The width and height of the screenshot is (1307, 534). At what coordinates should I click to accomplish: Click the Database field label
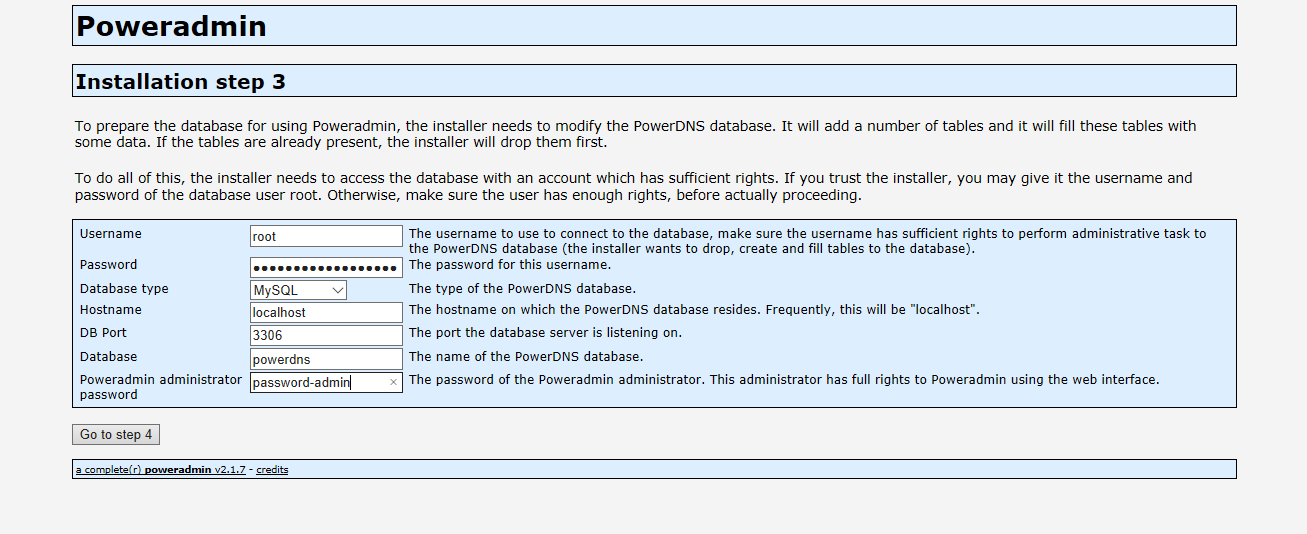pos(109,357)
